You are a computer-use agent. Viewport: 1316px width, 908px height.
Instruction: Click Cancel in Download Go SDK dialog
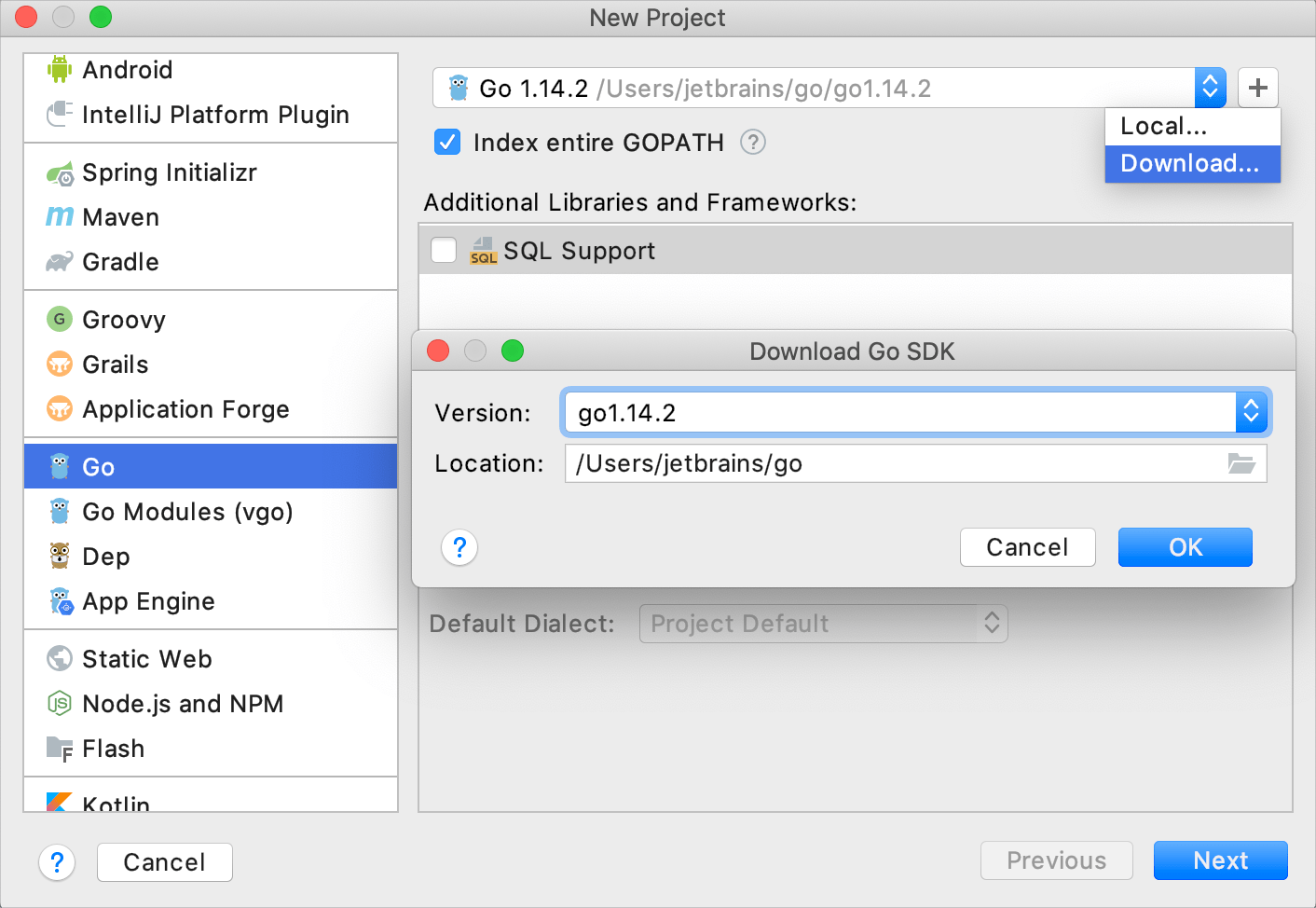[1028, 547]
